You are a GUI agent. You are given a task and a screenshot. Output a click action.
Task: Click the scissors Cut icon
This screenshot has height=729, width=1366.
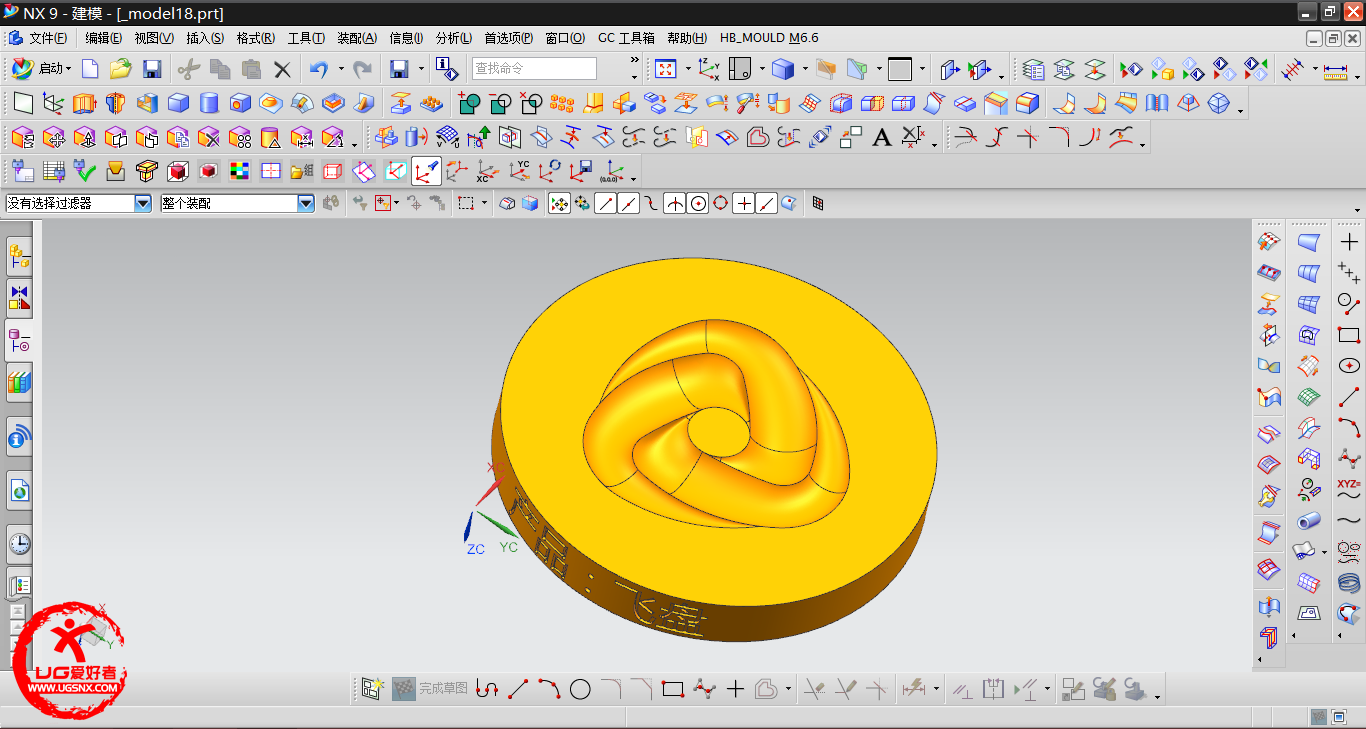pyautogui.click(x=189, y=69)
